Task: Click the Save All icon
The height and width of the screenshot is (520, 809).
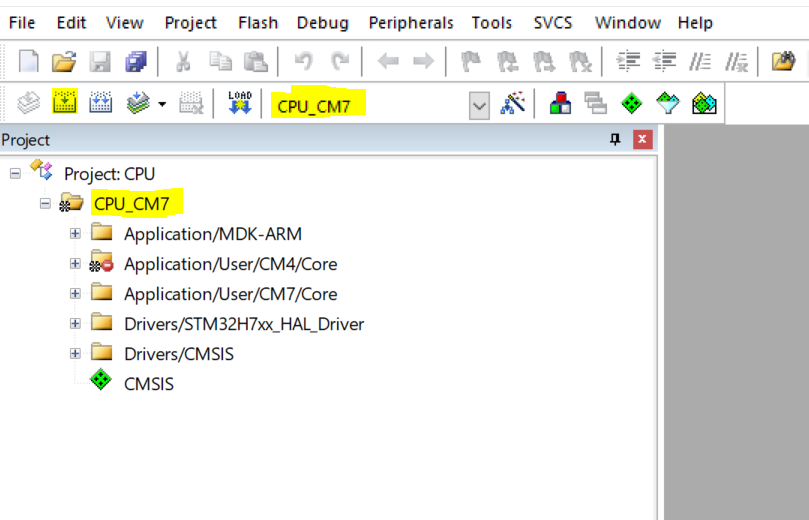Action: coord(136,61)
